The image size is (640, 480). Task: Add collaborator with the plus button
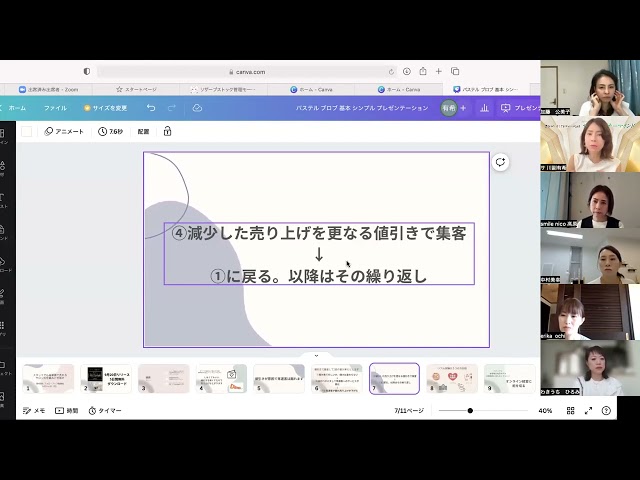coord(463,108)
